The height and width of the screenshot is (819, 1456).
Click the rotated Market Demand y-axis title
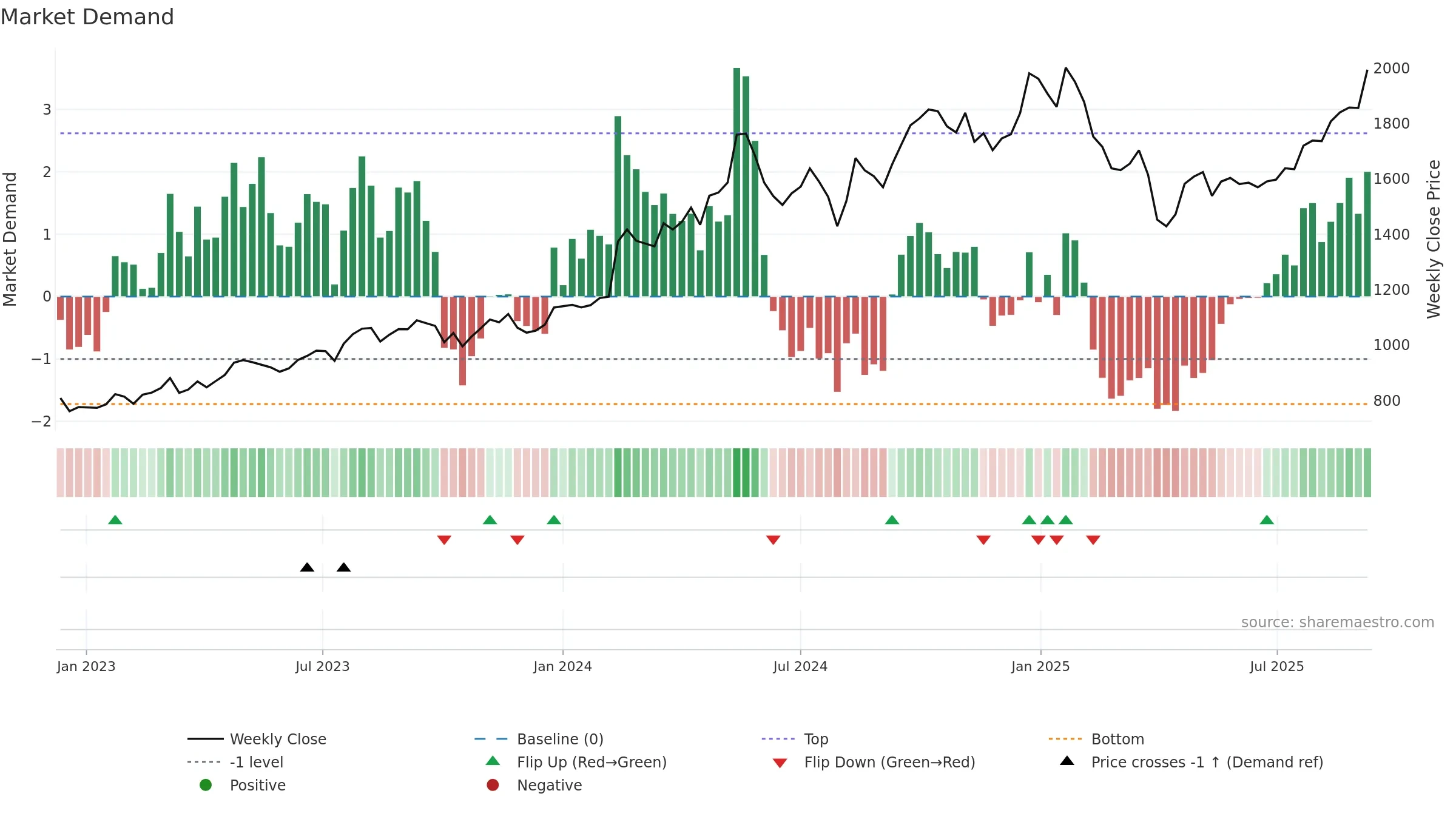click(x=10, y=239)
